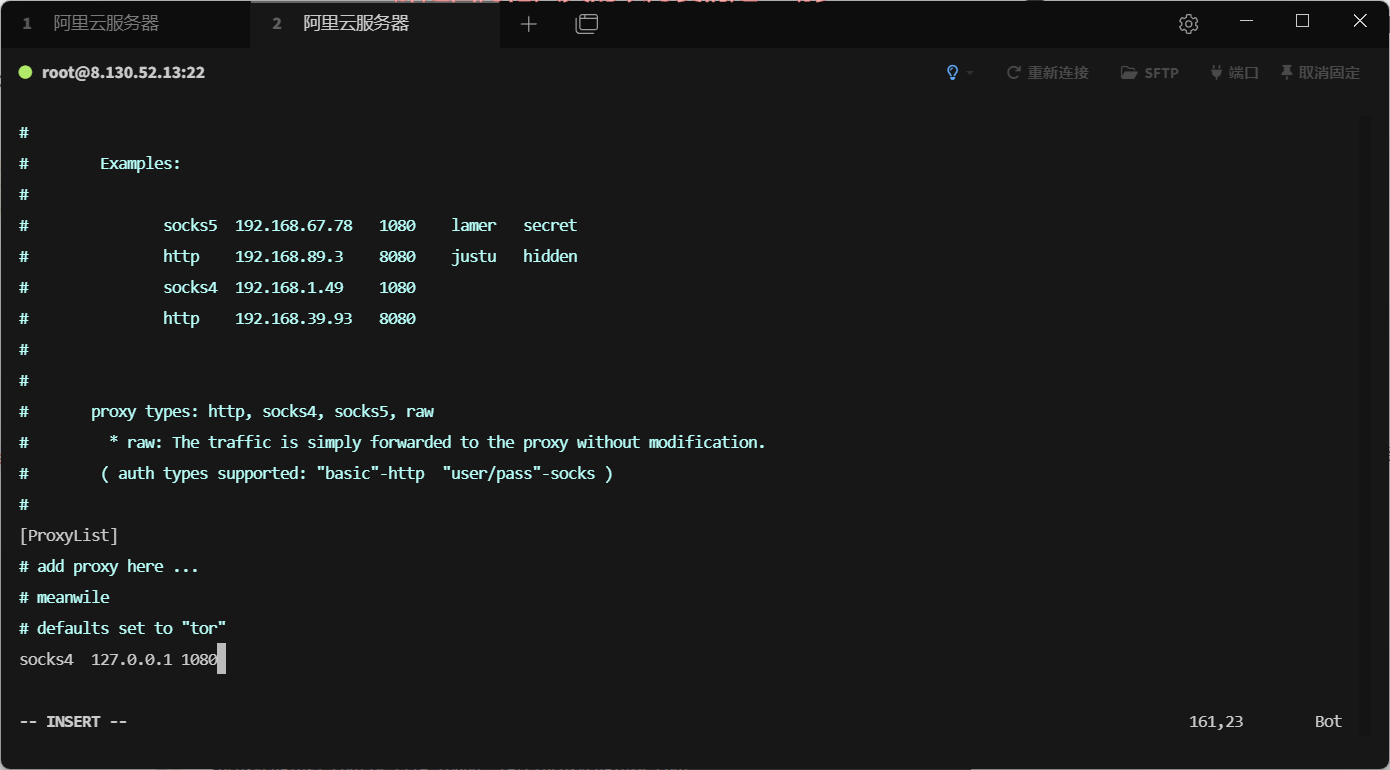This screenshot has width=1390, height=770.
Task: Select the second 阿里云服务器 tab
Action: pyautogui.click(x=375, y=24)
